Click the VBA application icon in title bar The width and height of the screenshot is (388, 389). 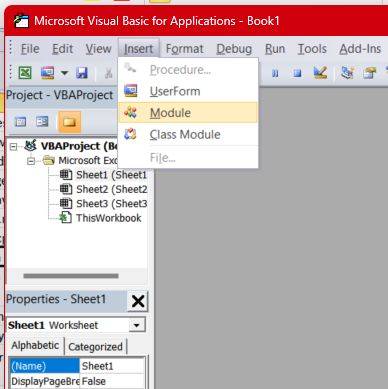[21, 21]
